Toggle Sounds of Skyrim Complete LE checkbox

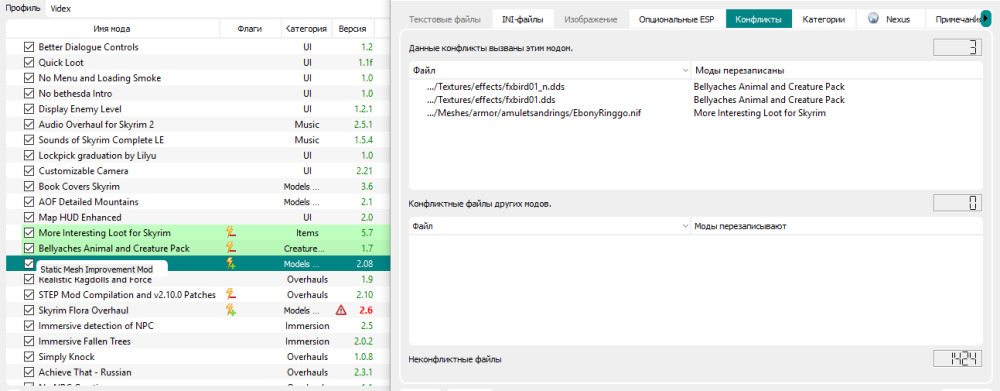click(28, 140)
